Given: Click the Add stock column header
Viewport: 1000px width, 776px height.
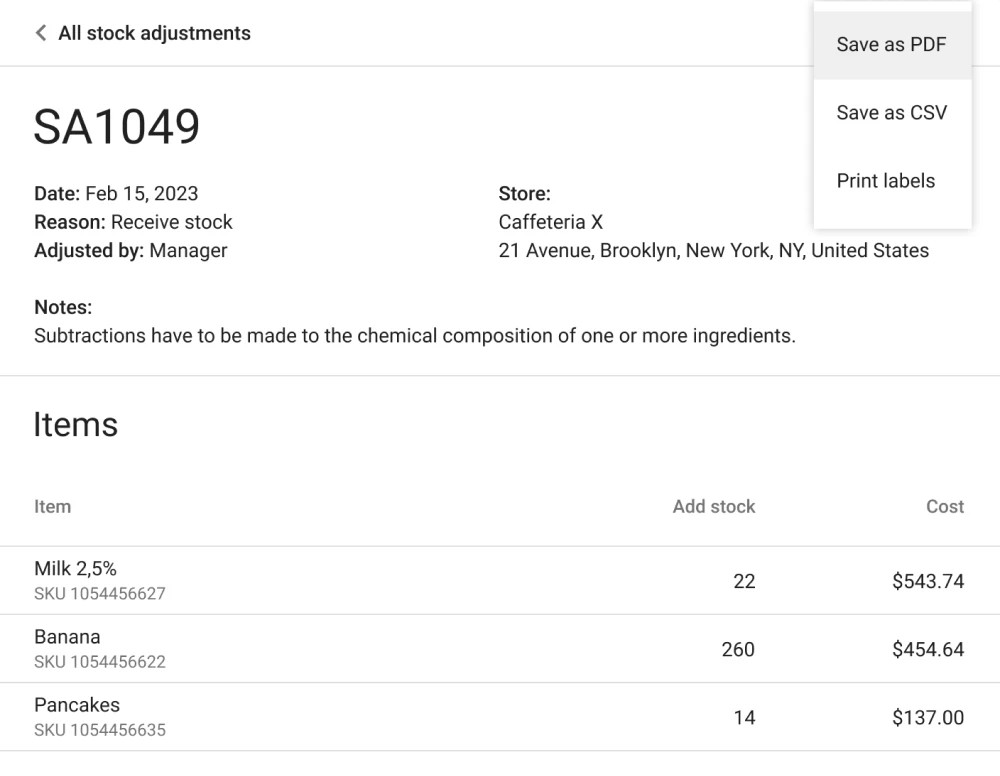Looking at the screenshot, I should click(713, 507).
